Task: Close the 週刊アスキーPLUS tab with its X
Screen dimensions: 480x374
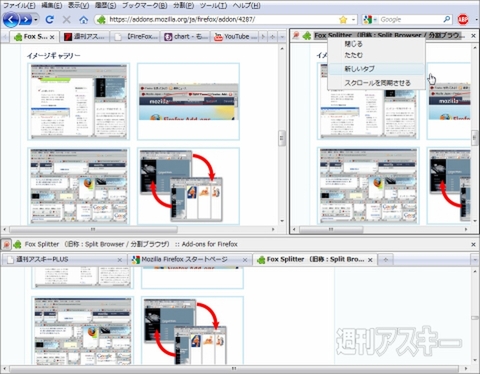Action: 120,260
